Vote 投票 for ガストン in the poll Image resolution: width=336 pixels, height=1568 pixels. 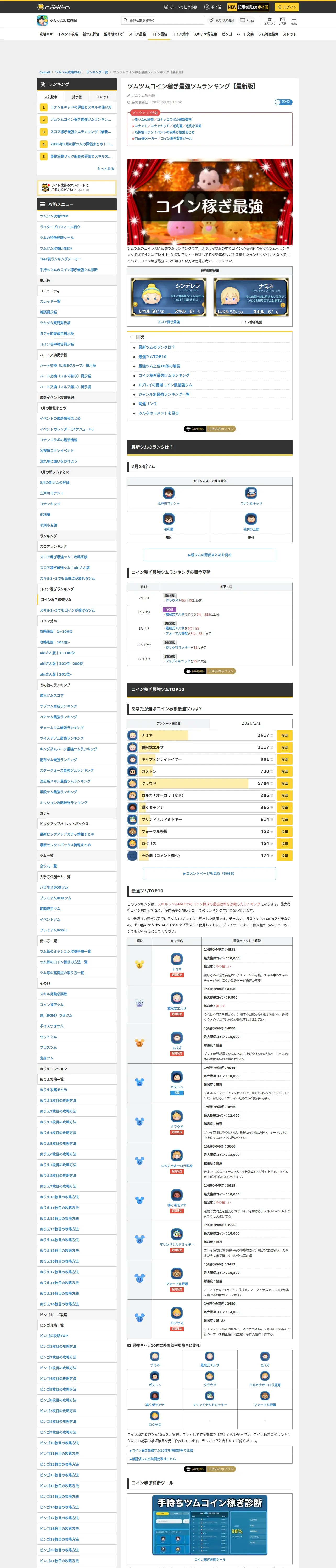point(284,771)
